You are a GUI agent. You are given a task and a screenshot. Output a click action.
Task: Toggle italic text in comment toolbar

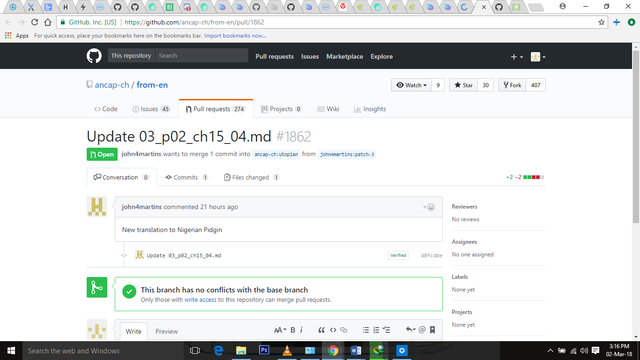[301, 330]
